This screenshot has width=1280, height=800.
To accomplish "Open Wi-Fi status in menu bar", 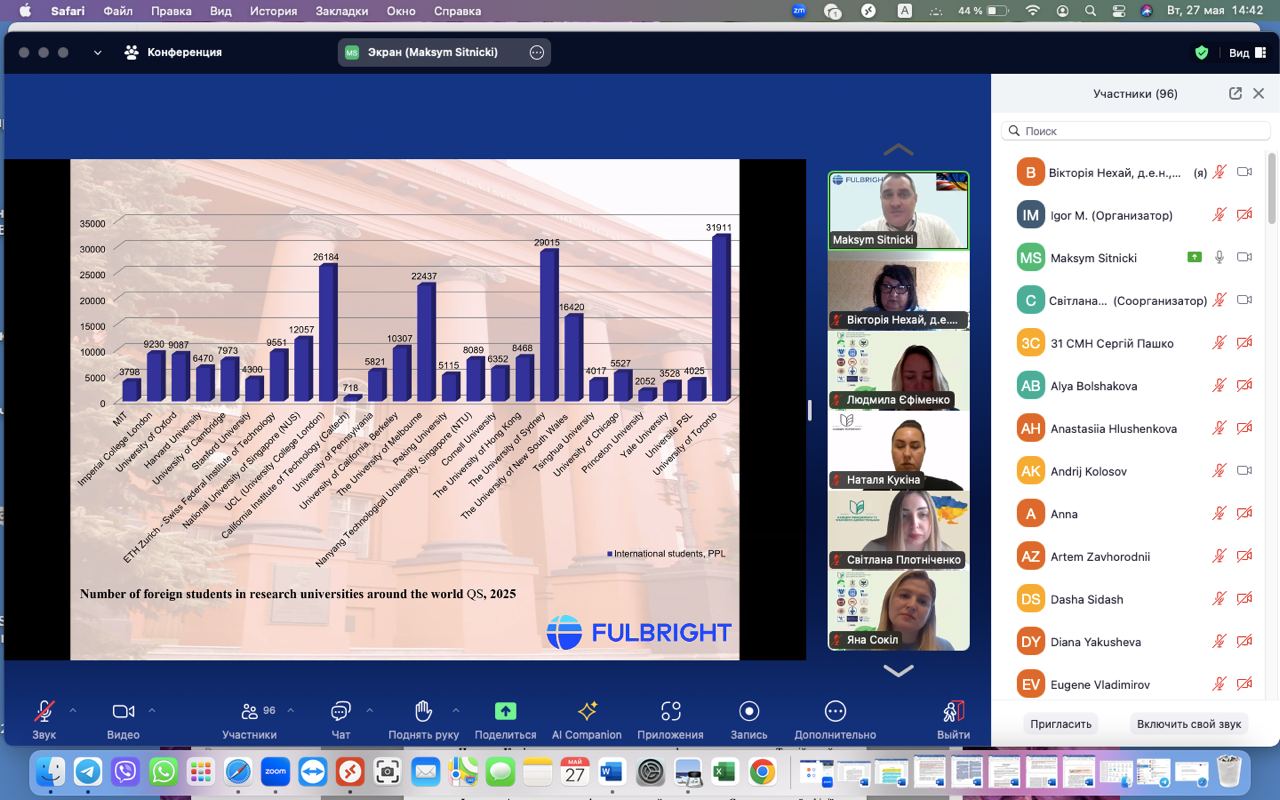I will click(x=1033, y=11).
